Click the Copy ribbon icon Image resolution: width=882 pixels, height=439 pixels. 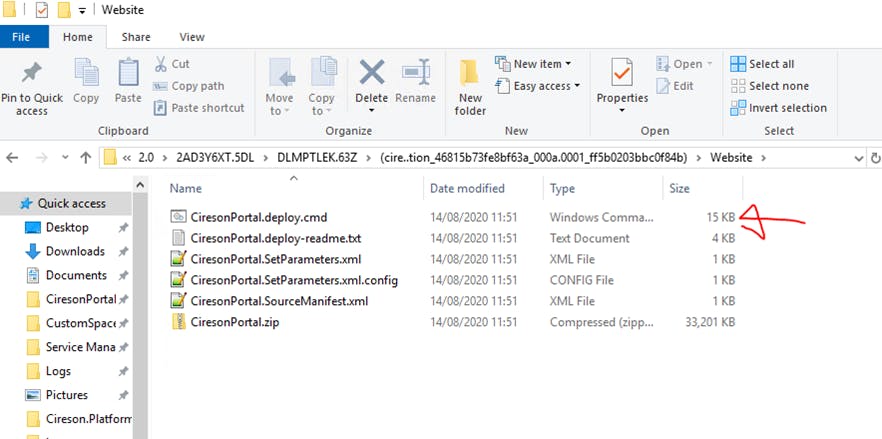(x=86, y=72)
